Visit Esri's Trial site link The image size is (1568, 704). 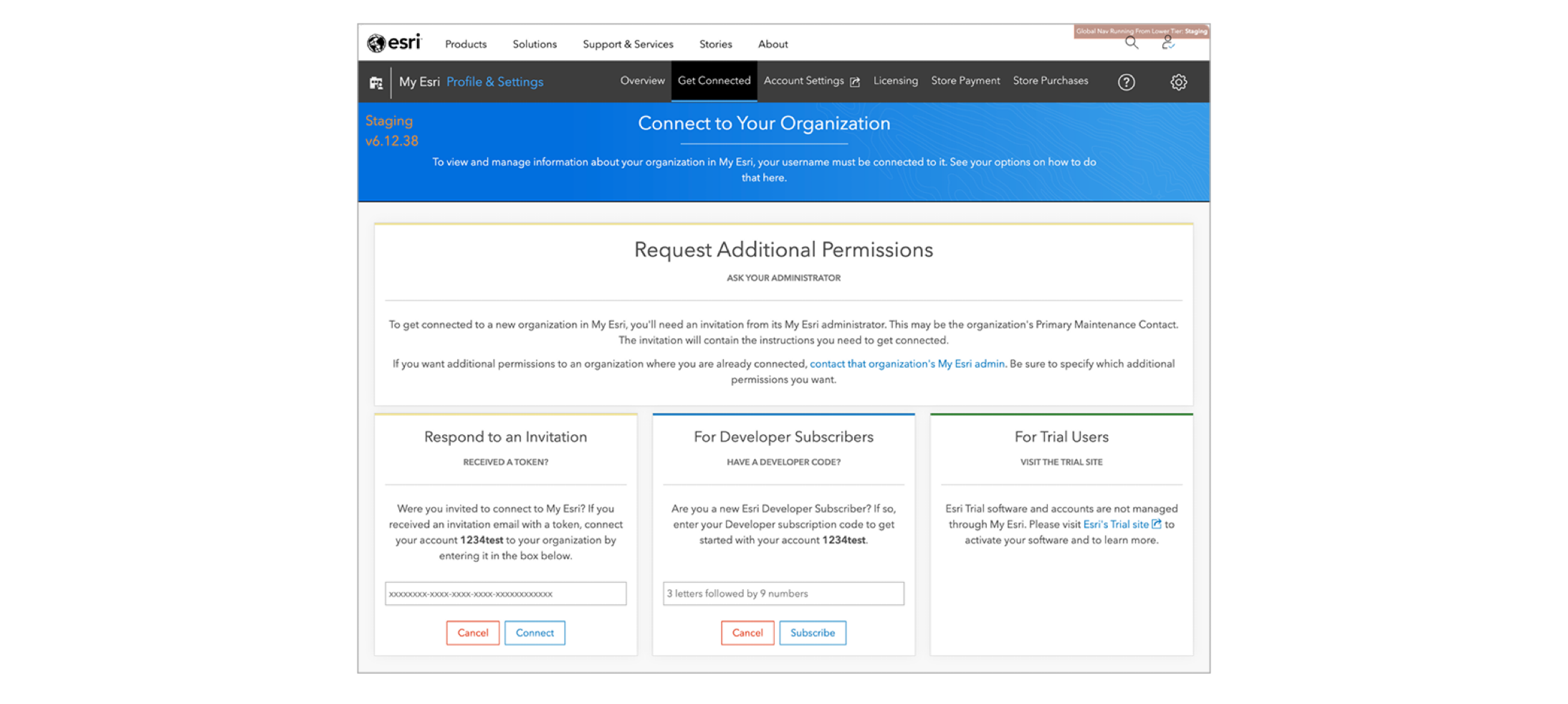(1115, 524)
